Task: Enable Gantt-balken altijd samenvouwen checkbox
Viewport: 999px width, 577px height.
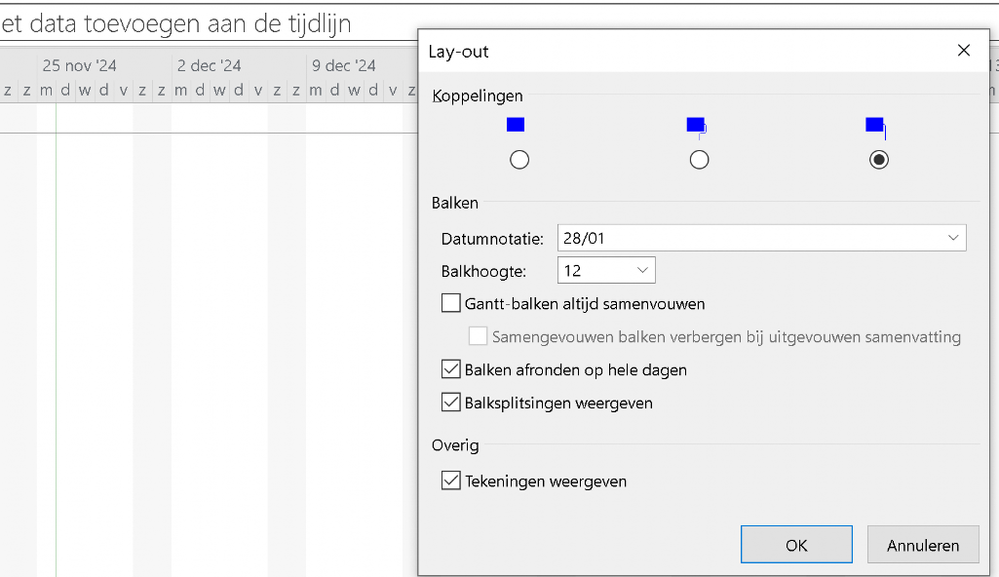Action: coord(451,303)
